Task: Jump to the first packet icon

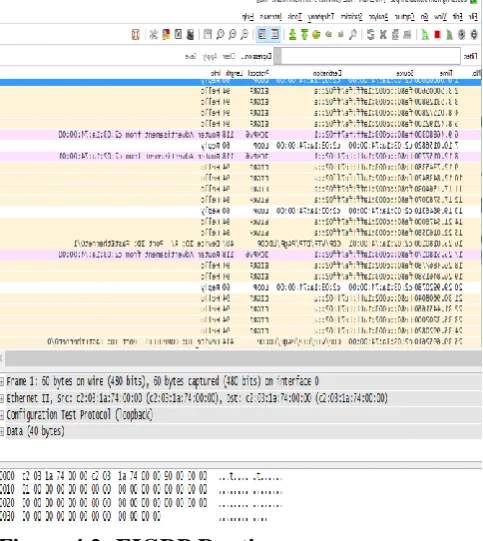Action: tap(304, 35)
